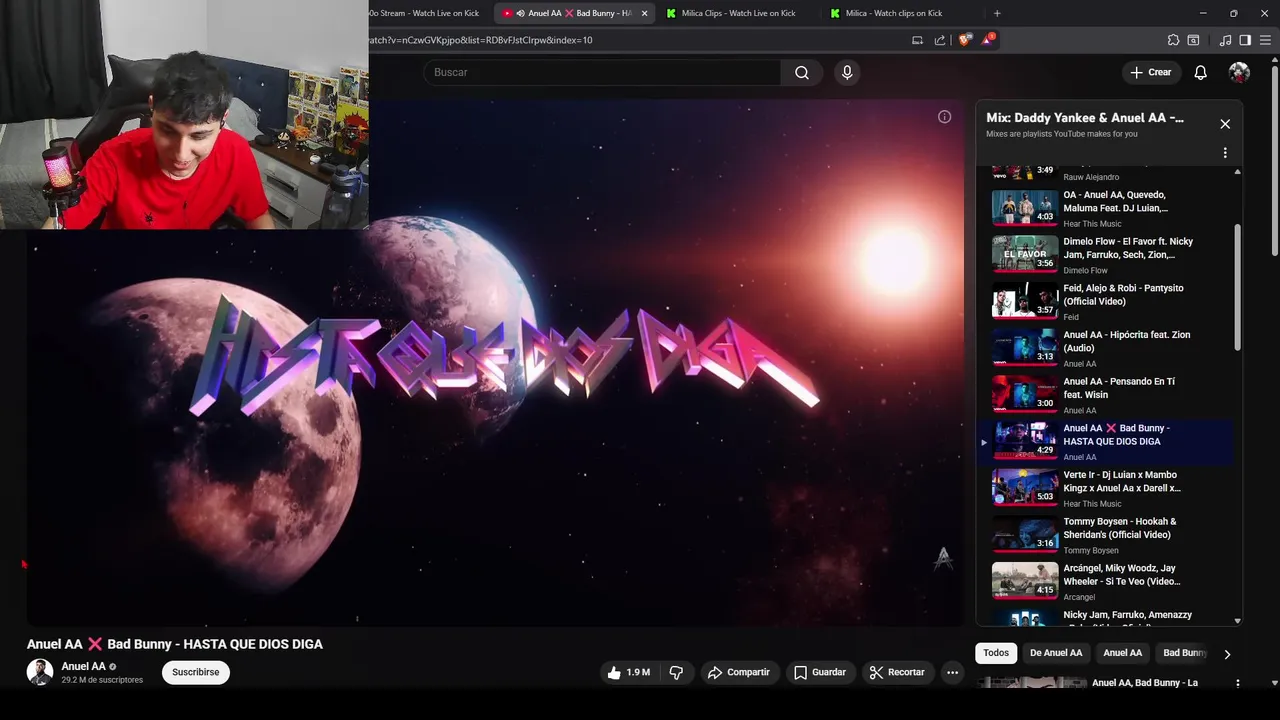Mute the tab via the speaker icon
Viewport: 1280px width, 720px height.
tap(520, 13)
